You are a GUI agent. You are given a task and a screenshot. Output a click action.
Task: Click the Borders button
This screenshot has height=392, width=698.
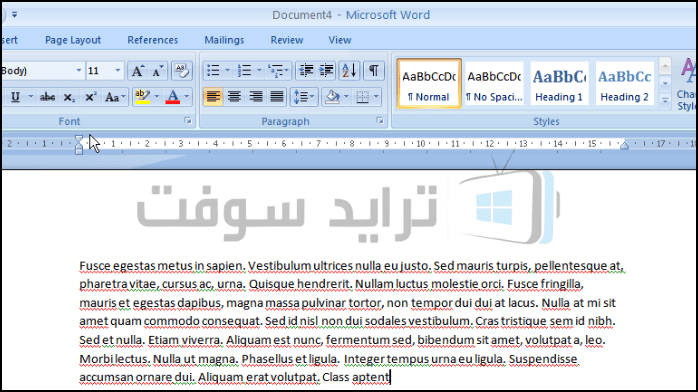point(363,97)
